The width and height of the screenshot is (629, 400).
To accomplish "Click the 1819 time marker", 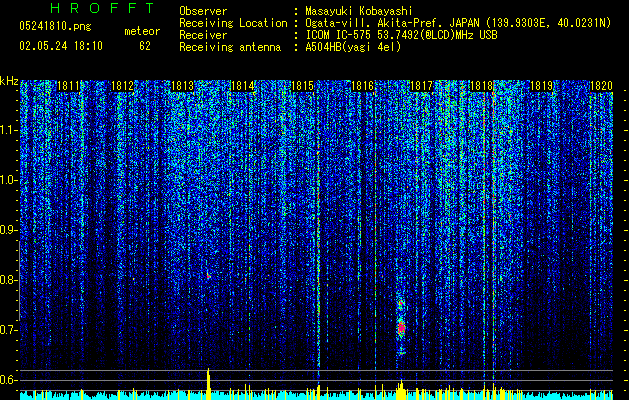I will (x=542, y=86).
